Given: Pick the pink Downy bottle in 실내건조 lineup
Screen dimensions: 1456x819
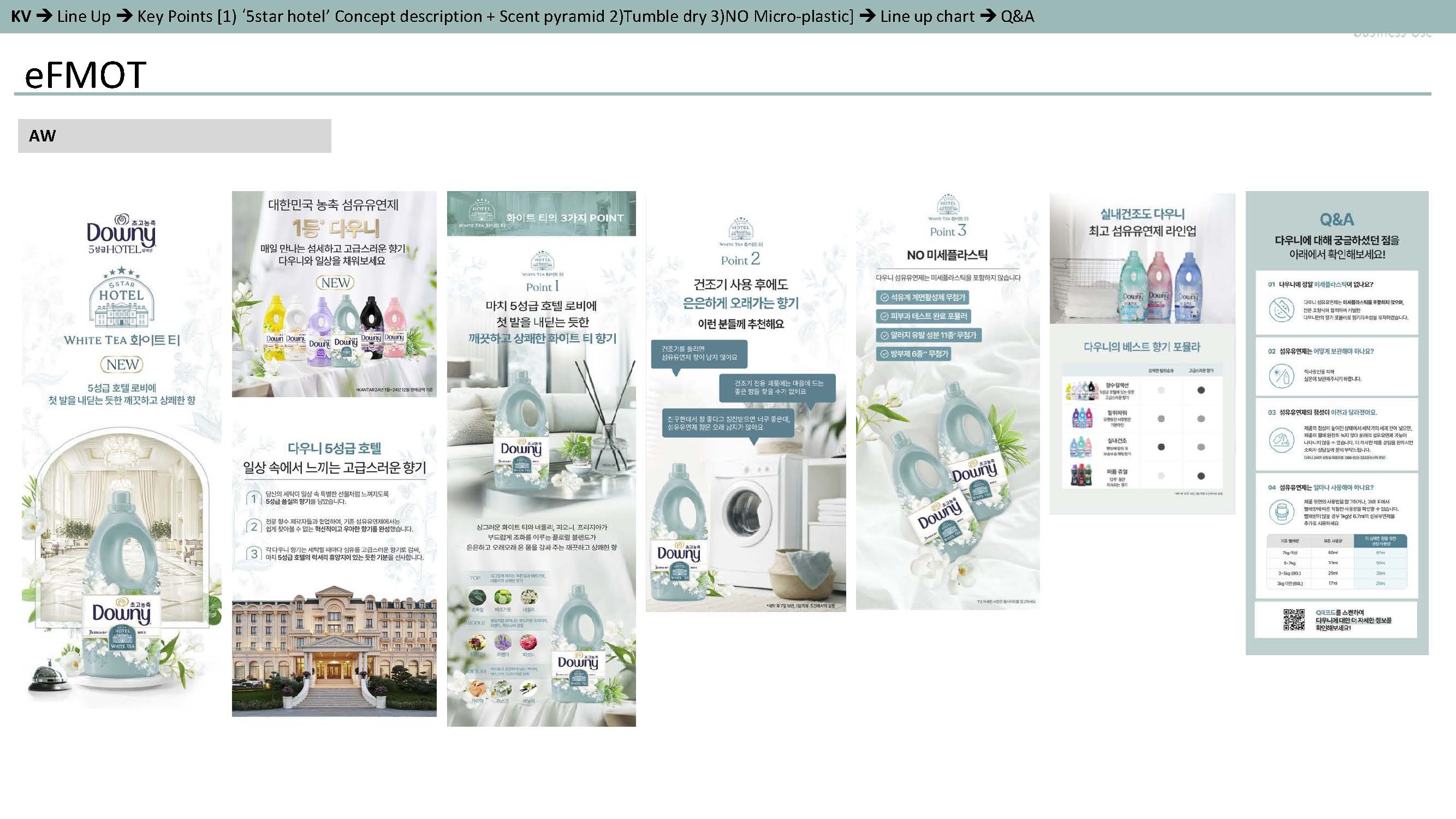Looking at the screenshot, I should click(x=1158, y=286).
